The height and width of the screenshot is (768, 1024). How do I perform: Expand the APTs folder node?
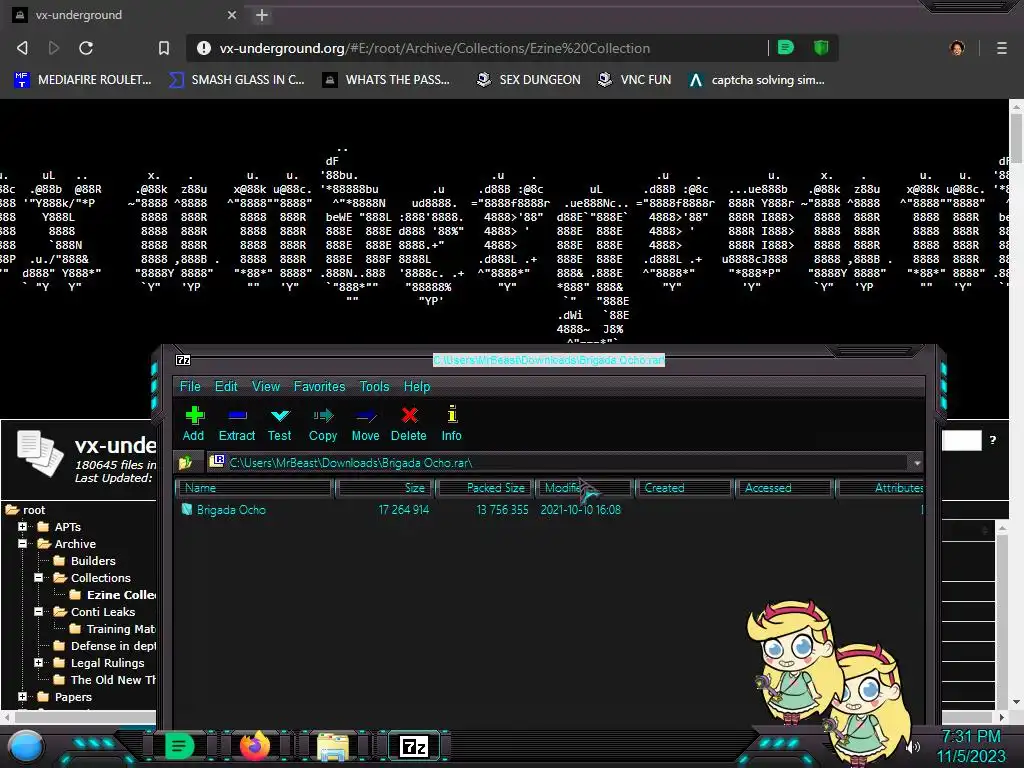[x=22, y=526]
